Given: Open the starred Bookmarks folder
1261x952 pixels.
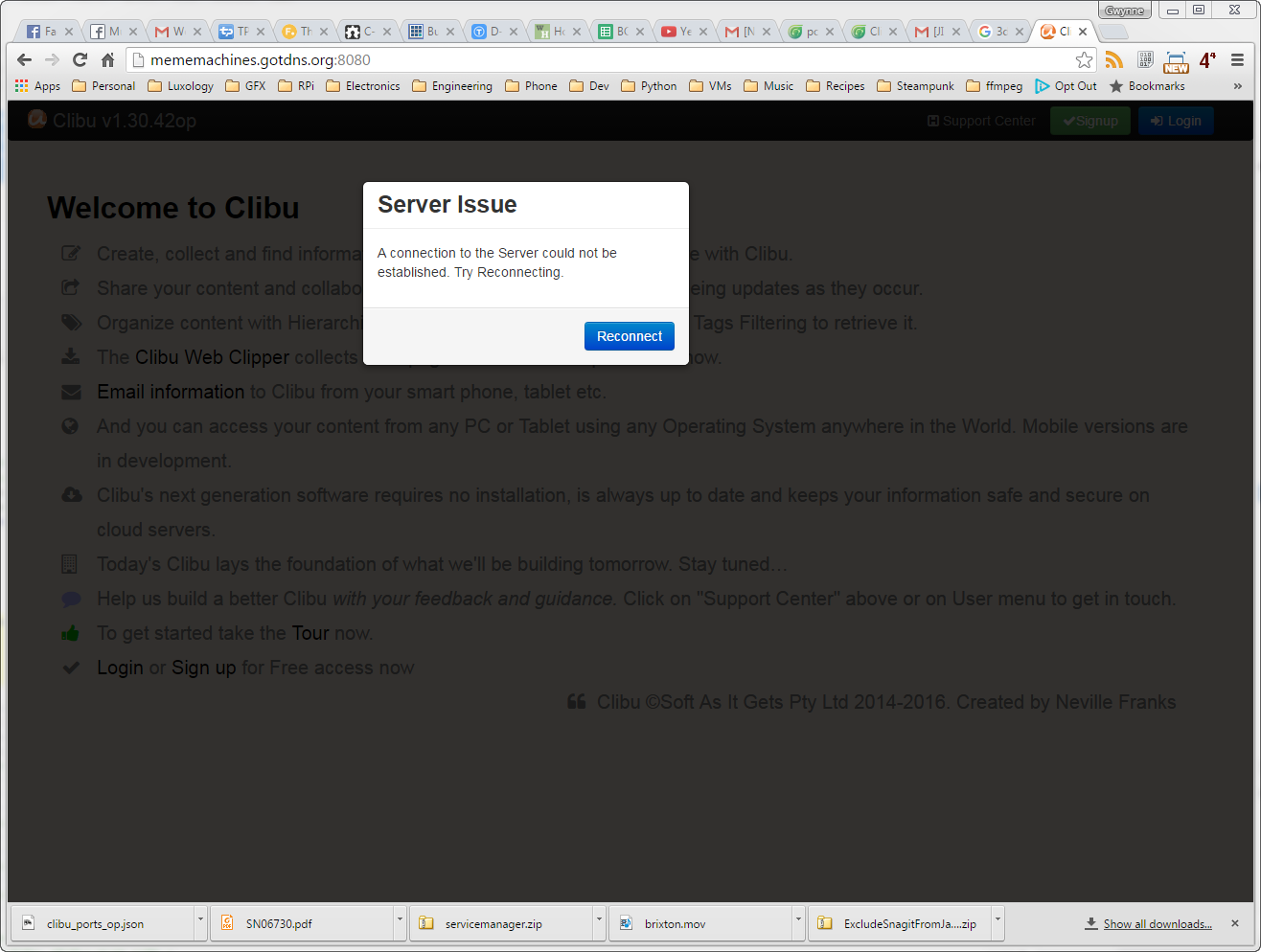Looking at the screenshot, I should pyautogui.click(x=1147, y=86).
